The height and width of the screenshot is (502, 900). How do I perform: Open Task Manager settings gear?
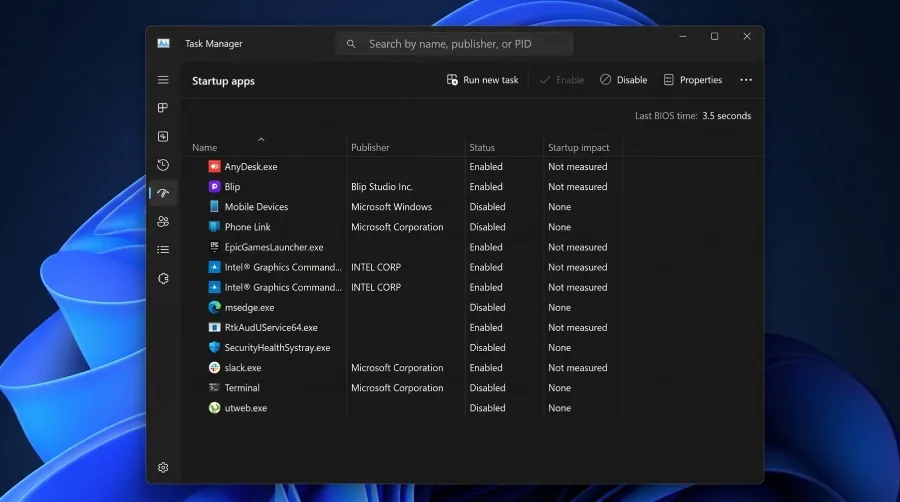163,468
